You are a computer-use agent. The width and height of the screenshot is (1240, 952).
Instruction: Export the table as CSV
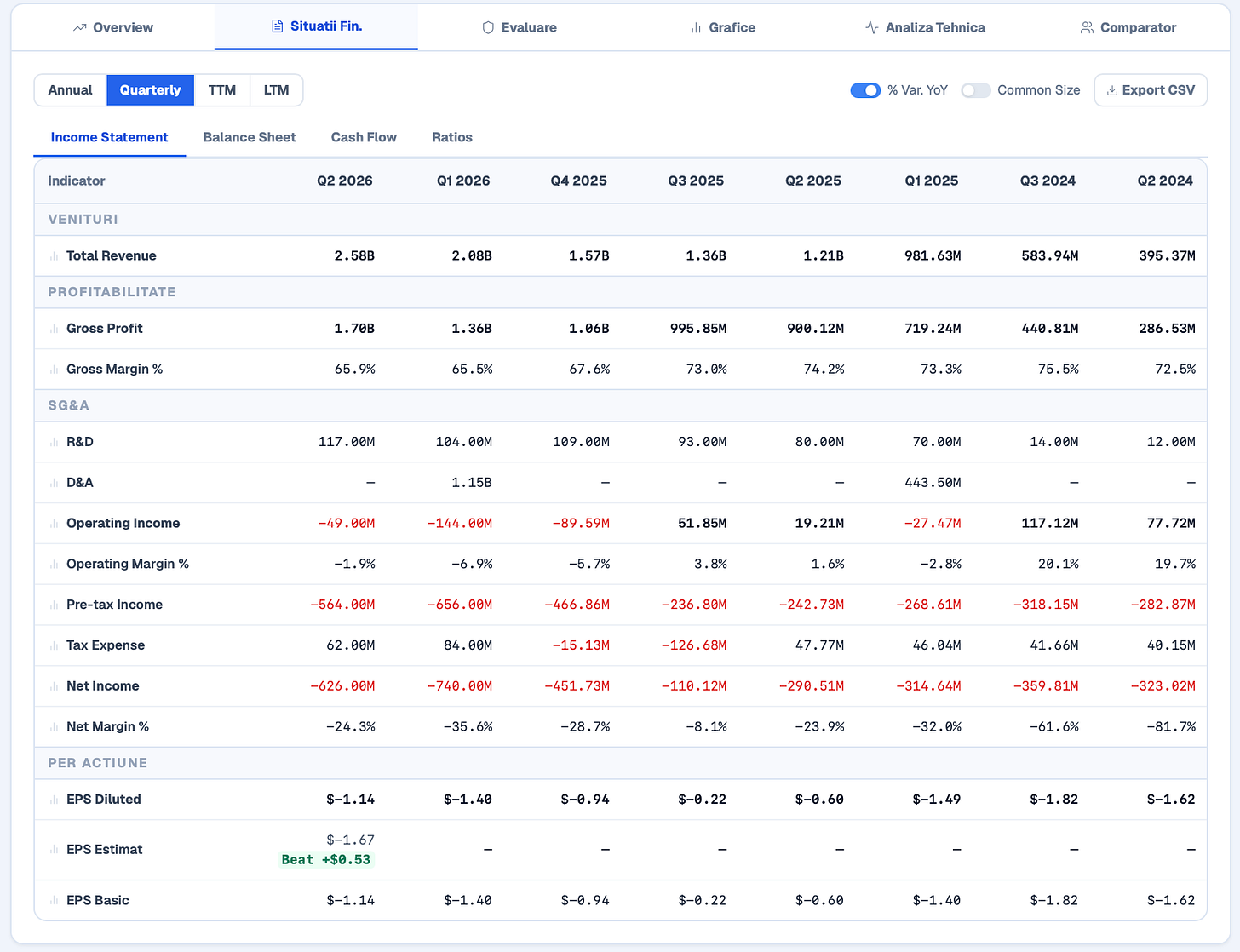pos(1151,90)
